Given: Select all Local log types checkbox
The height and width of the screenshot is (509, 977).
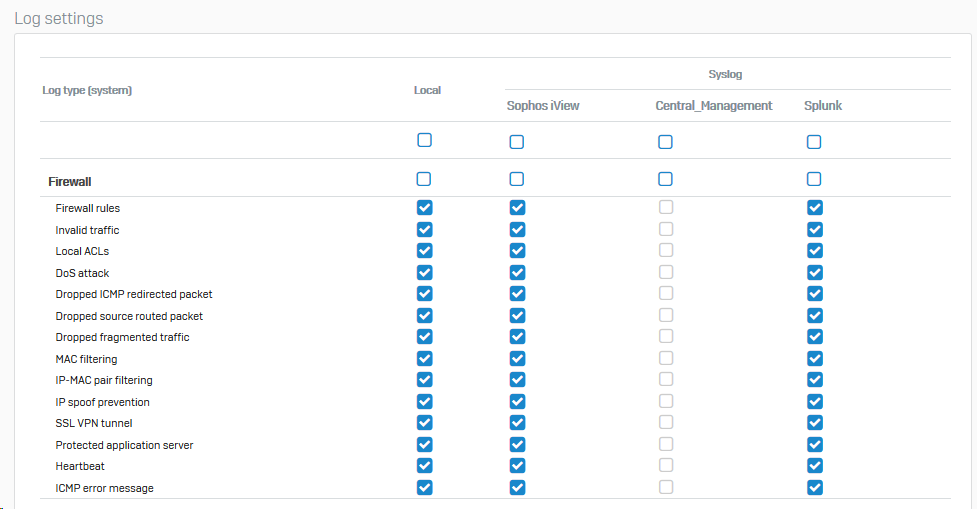Looking at the screenshot, I should tap(424, 141).
